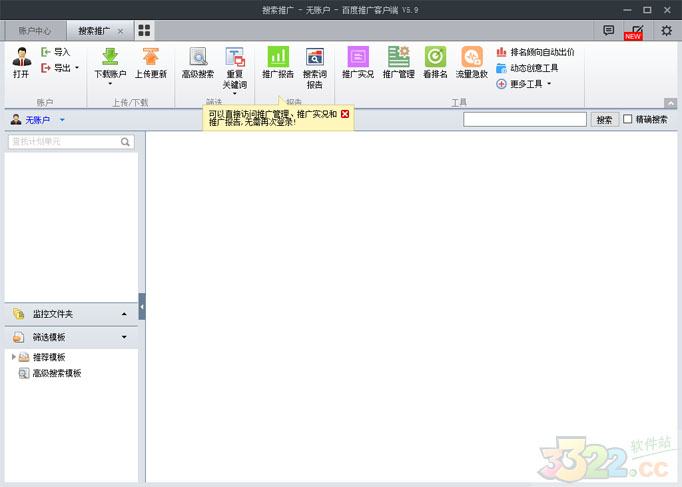Image resolution: width=682 pixels, height=487 pixels.
Task: Open the message feedback icon
Action: 608,30
